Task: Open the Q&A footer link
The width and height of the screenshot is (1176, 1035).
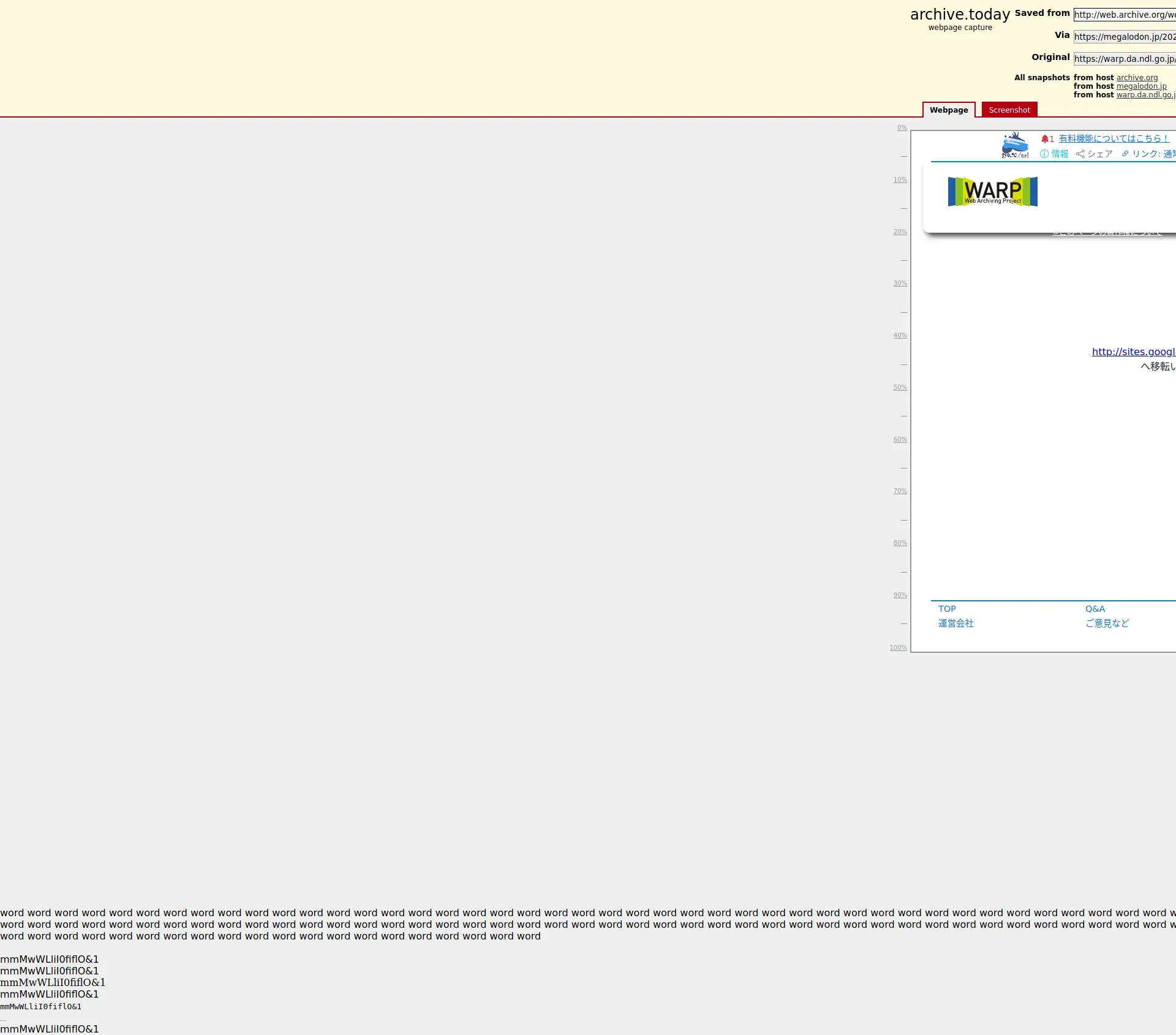Action: 1095,609
